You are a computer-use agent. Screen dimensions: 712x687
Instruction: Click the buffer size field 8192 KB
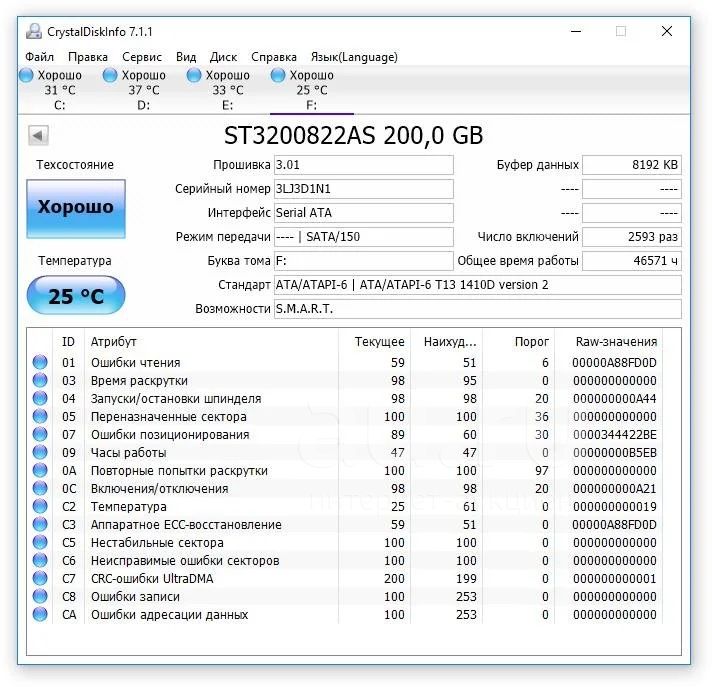[632, 165]
